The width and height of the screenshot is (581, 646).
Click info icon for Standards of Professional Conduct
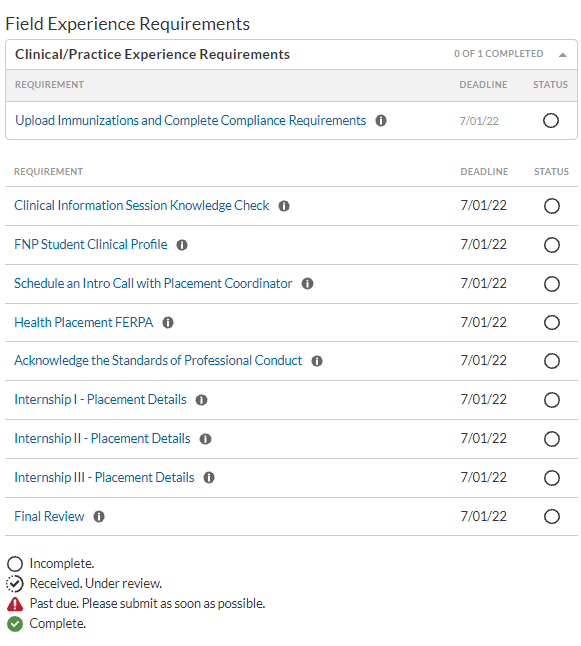point(317,361)
